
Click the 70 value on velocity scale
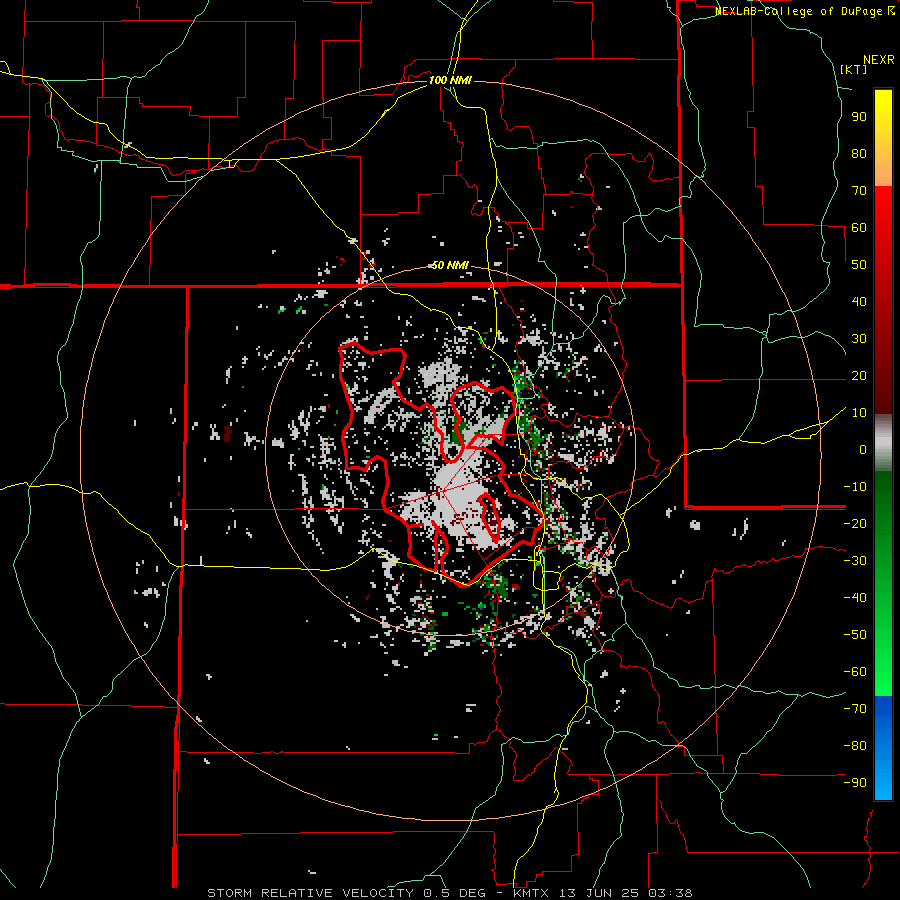(x=859, y=191)
